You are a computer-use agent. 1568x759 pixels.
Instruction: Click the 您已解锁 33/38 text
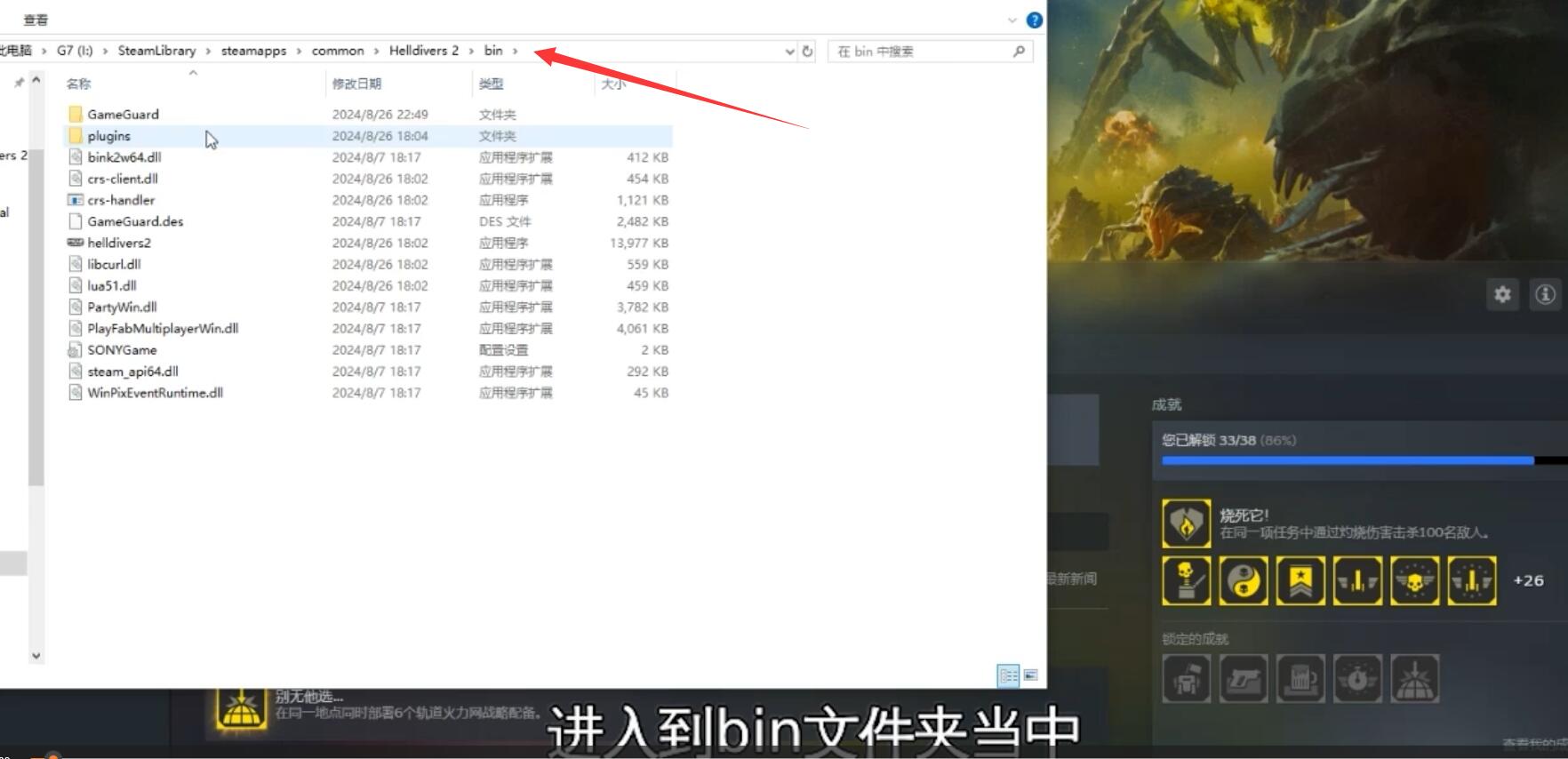(1208, 440)
